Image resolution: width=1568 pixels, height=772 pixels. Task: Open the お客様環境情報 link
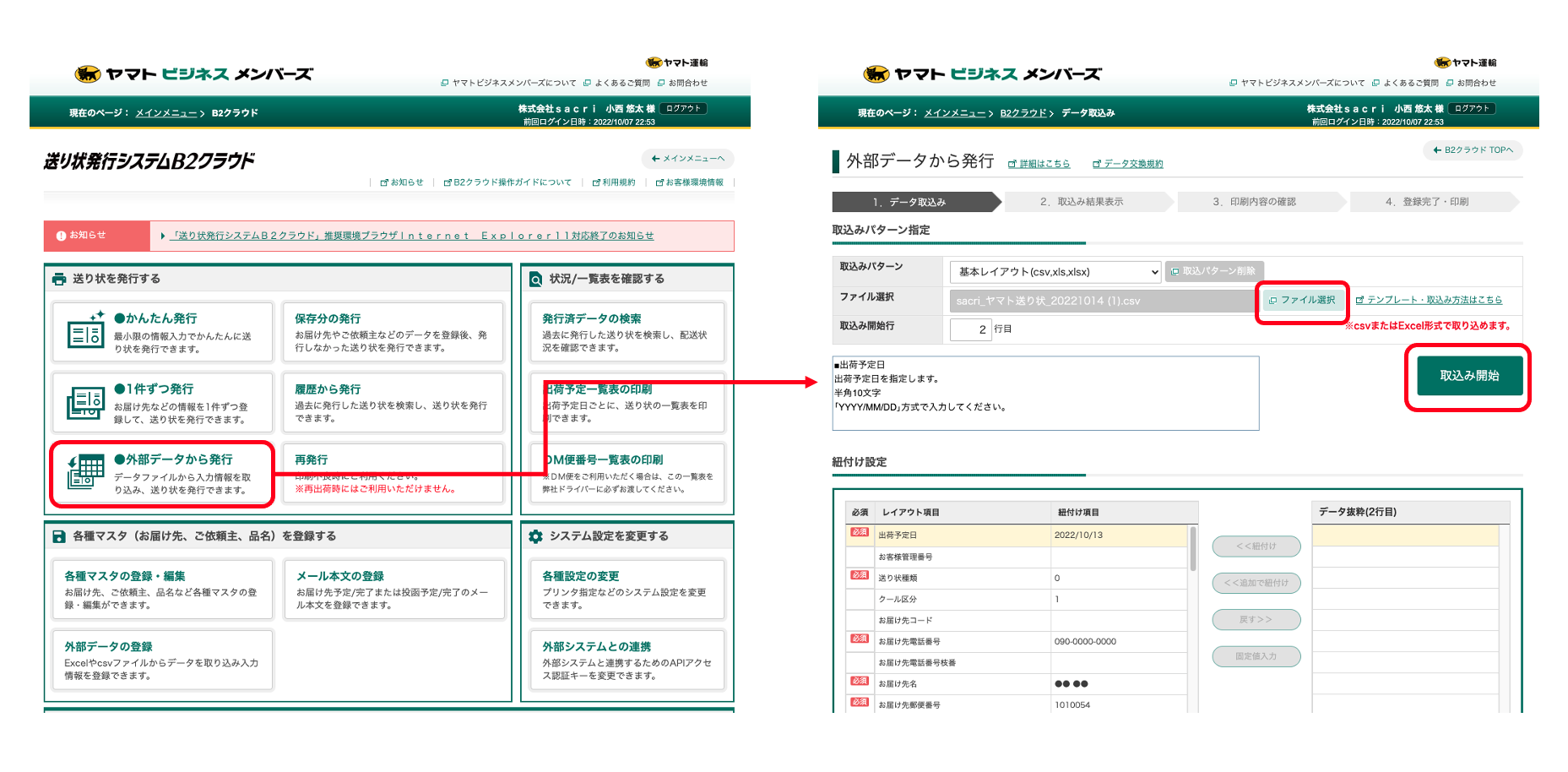pyautogui.click(x=689, y=182)
